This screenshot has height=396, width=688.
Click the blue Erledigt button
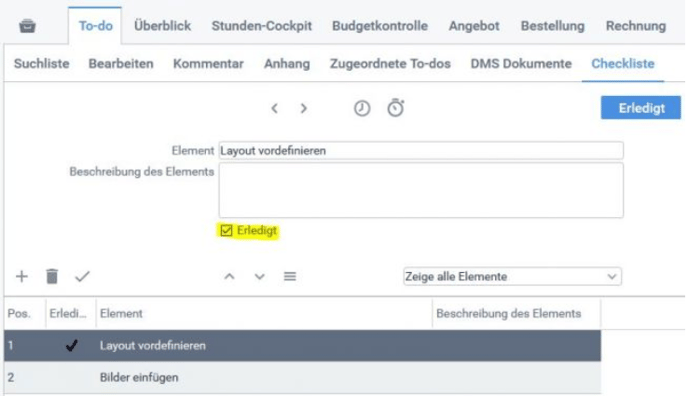click(x=641, y=108)
